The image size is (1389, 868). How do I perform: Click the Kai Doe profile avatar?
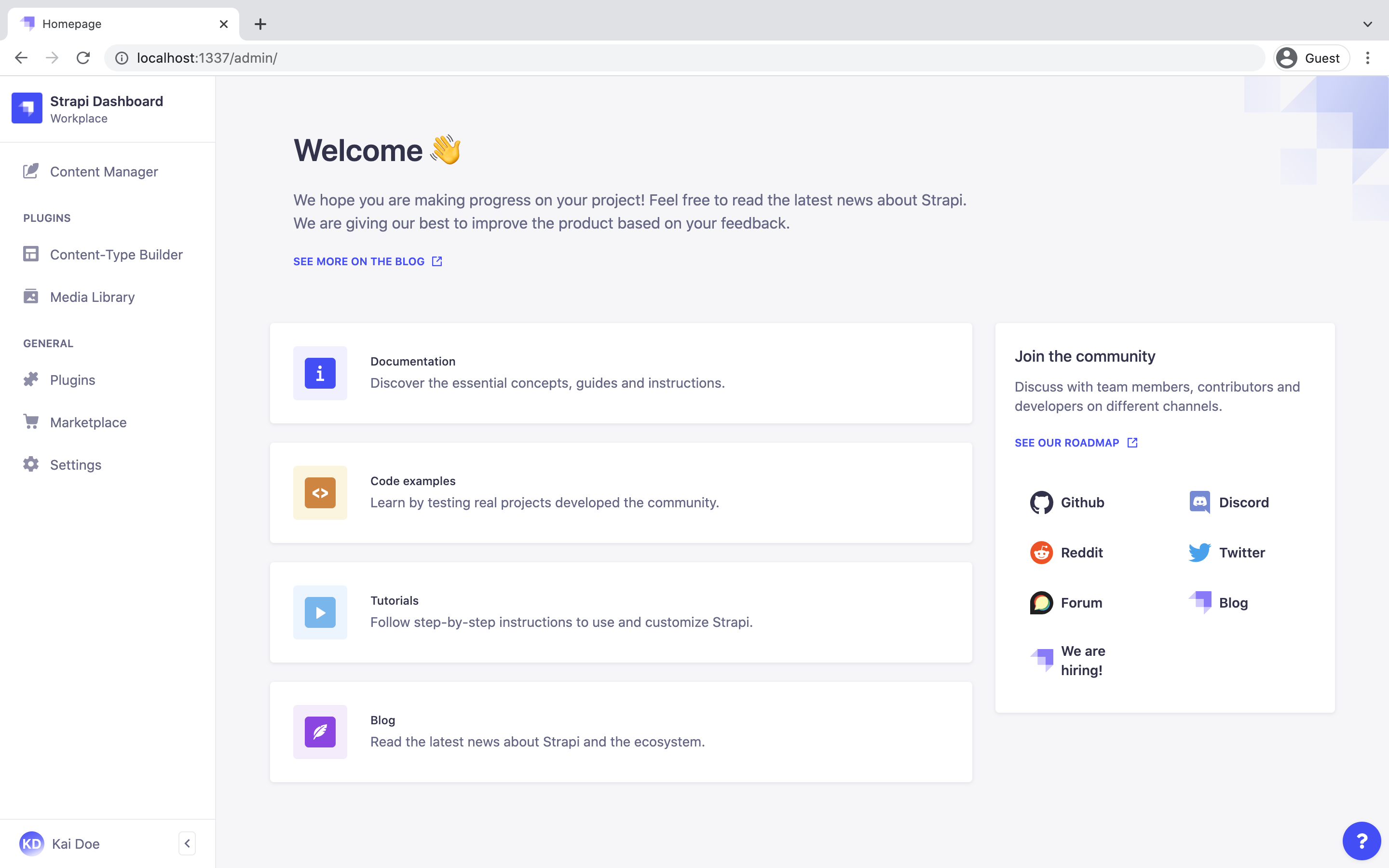[x=32, y=843]
